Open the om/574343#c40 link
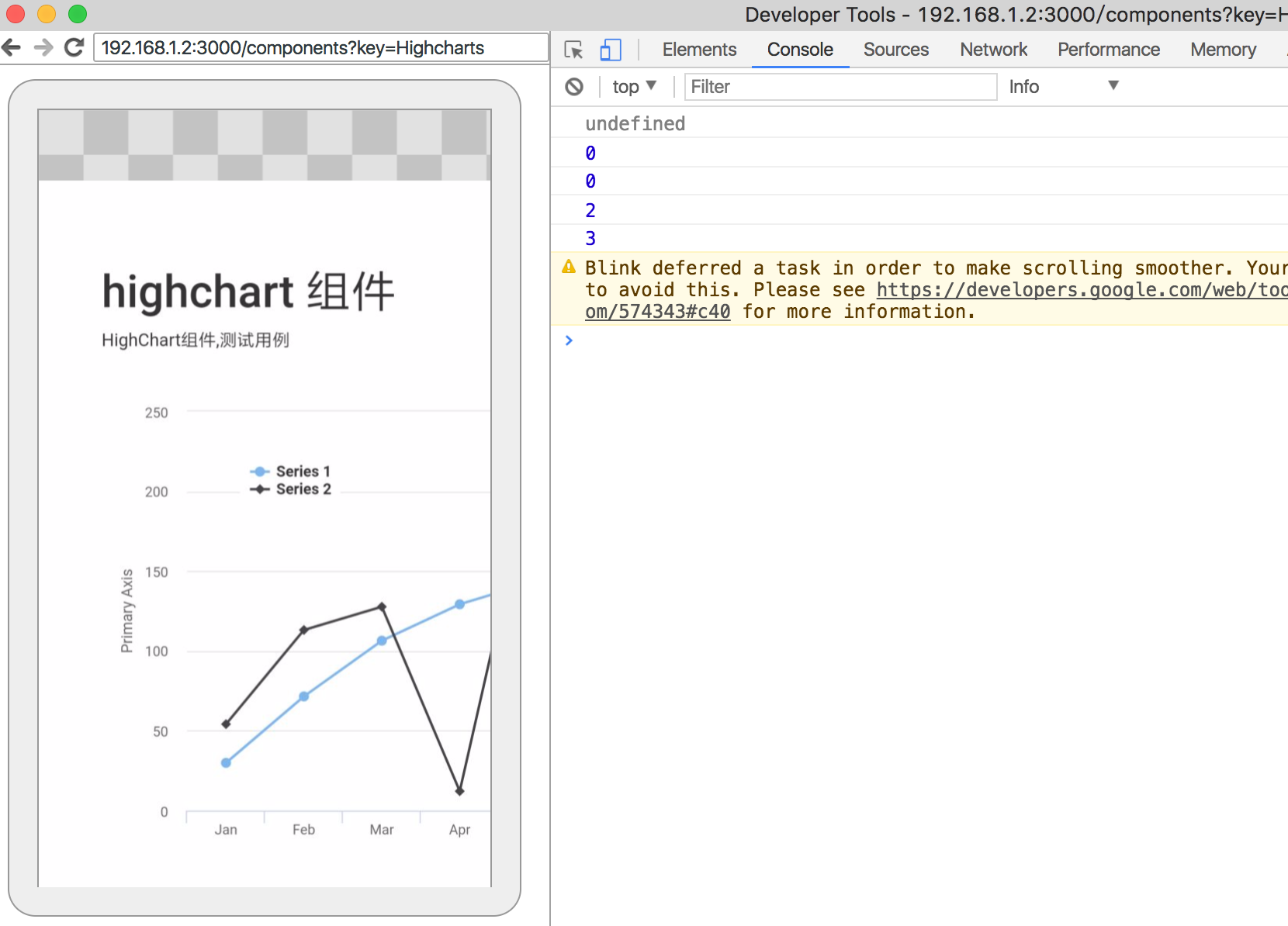 (658, 312)
